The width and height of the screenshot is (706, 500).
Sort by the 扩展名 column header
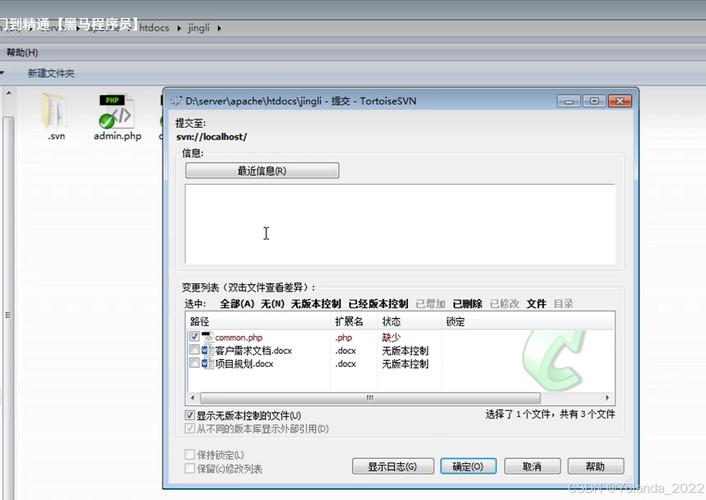point(354,321)
